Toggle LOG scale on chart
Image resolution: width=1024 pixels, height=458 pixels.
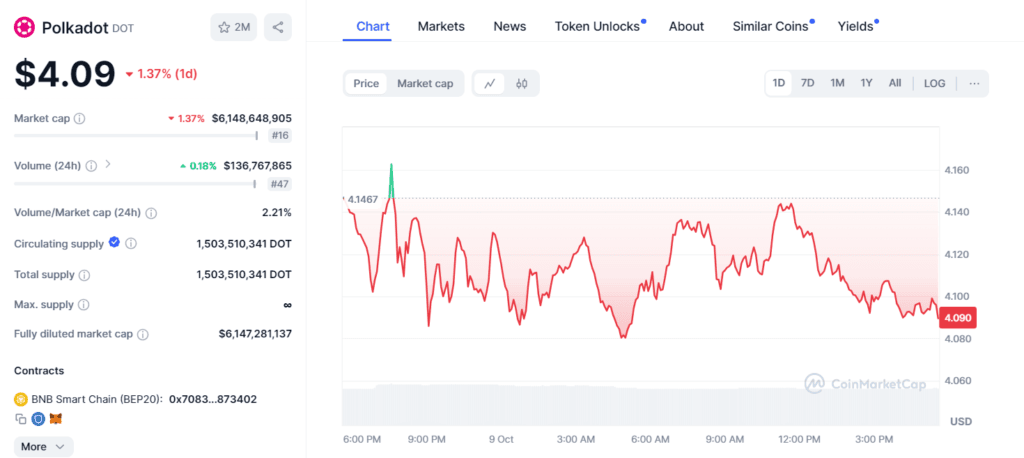[x=935, y=84]
